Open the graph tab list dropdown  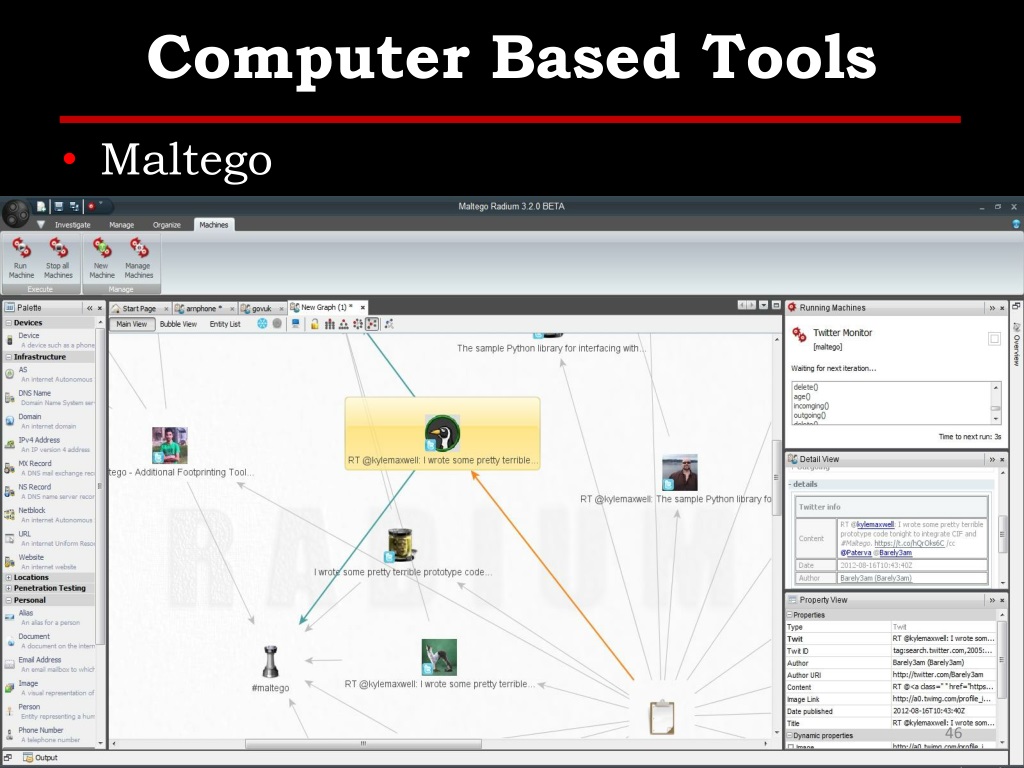(763, 305)
